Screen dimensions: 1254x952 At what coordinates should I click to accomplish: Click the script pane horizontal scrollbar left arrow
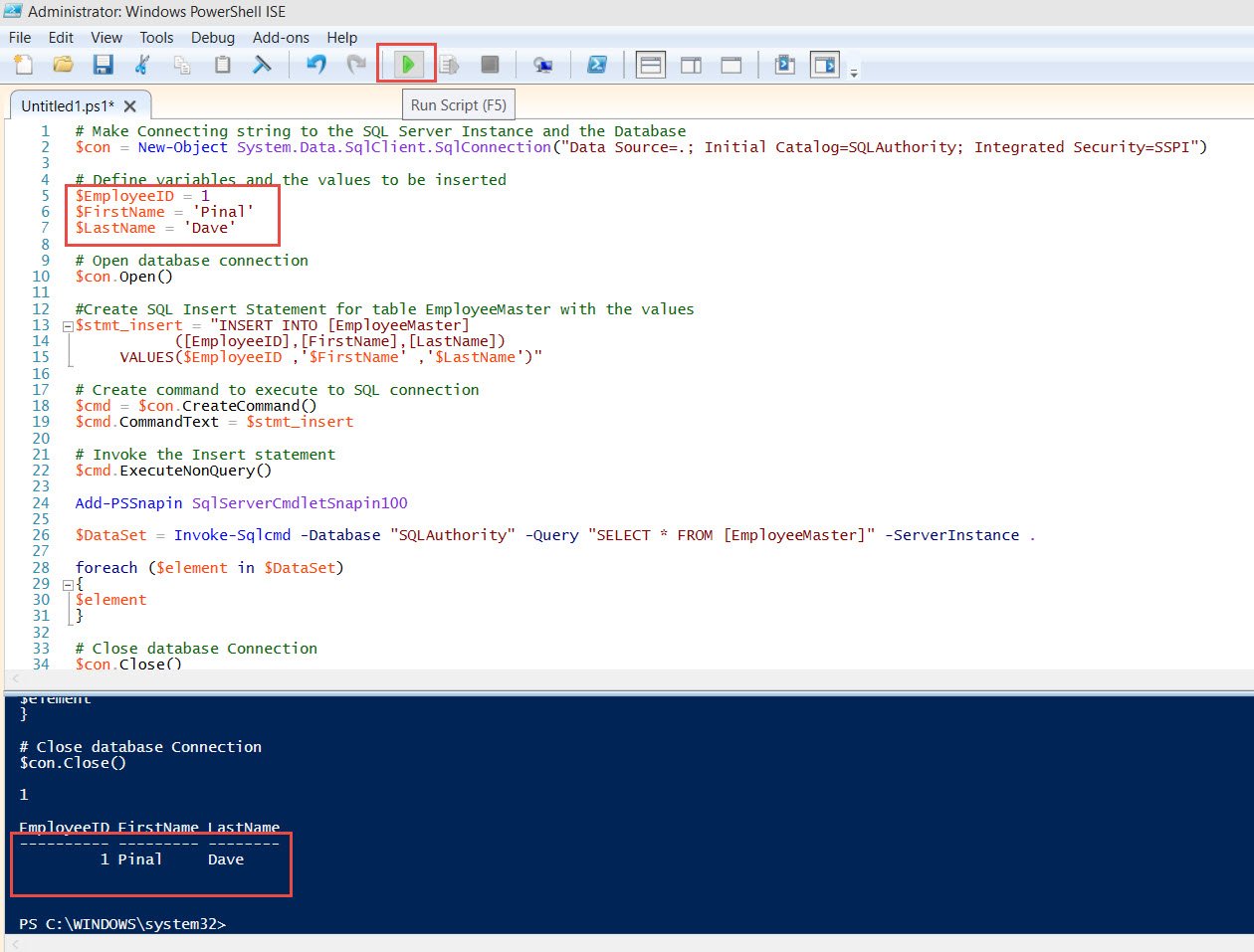(x=15, y=678)
